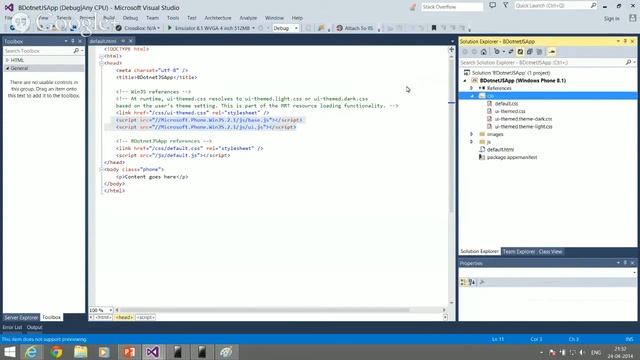
Task: Click Attach To IIS toolbar button
Action: [x=355, y=28]
